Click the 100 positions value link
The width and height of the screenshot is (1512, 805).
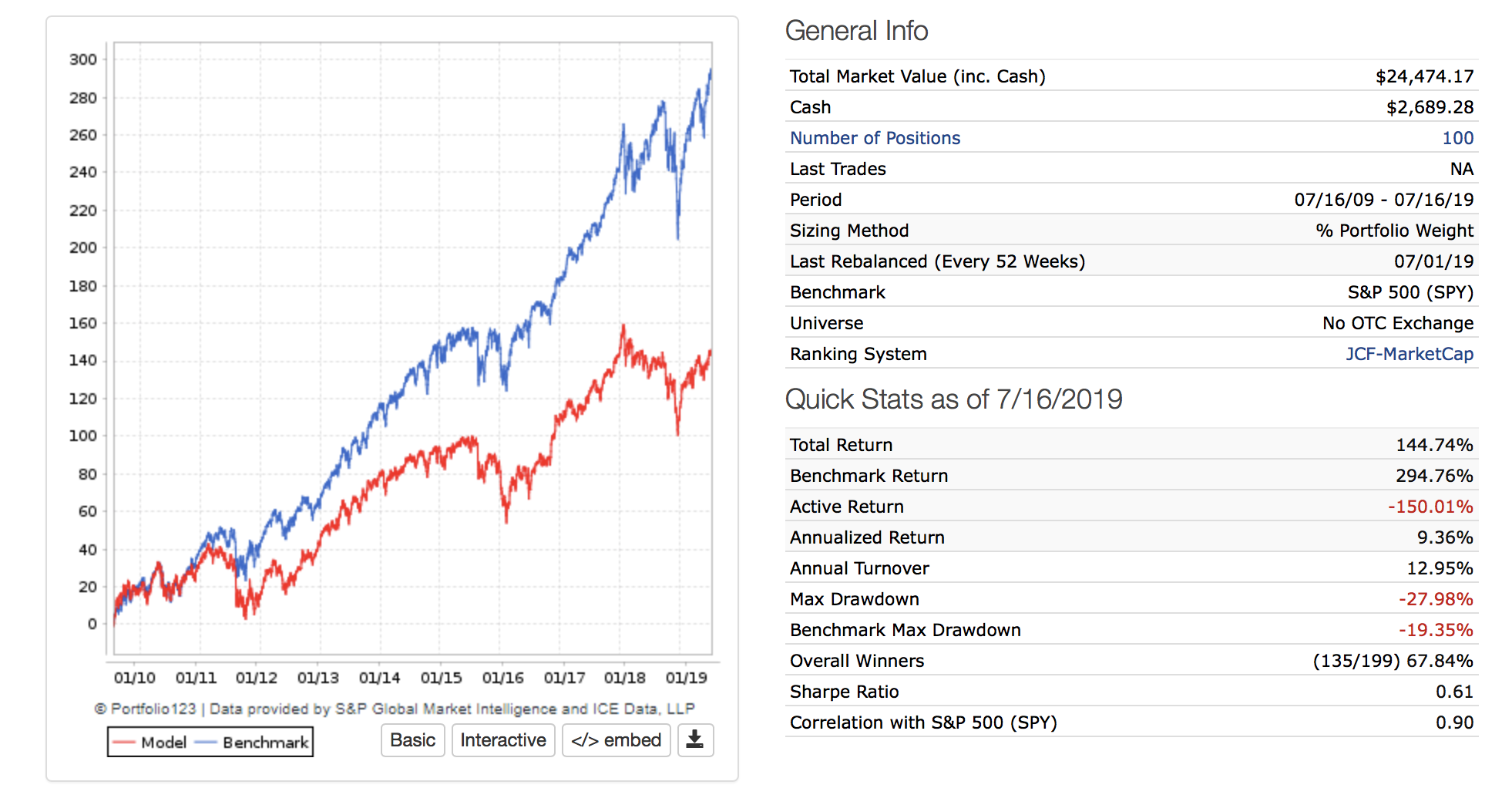click(x=1457, y=138)
